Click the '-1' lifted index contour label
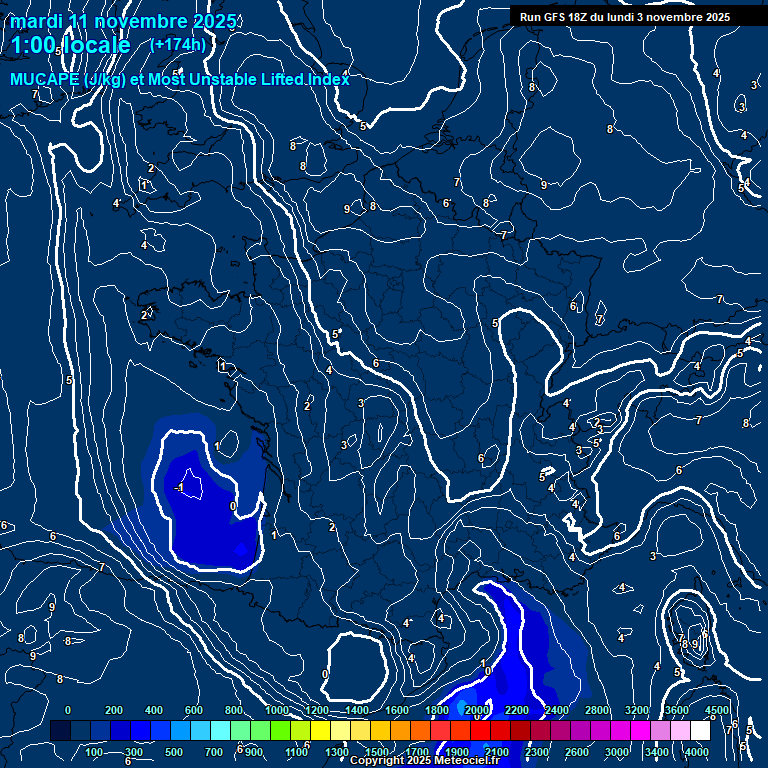768x768 pixels. [179, 488]
